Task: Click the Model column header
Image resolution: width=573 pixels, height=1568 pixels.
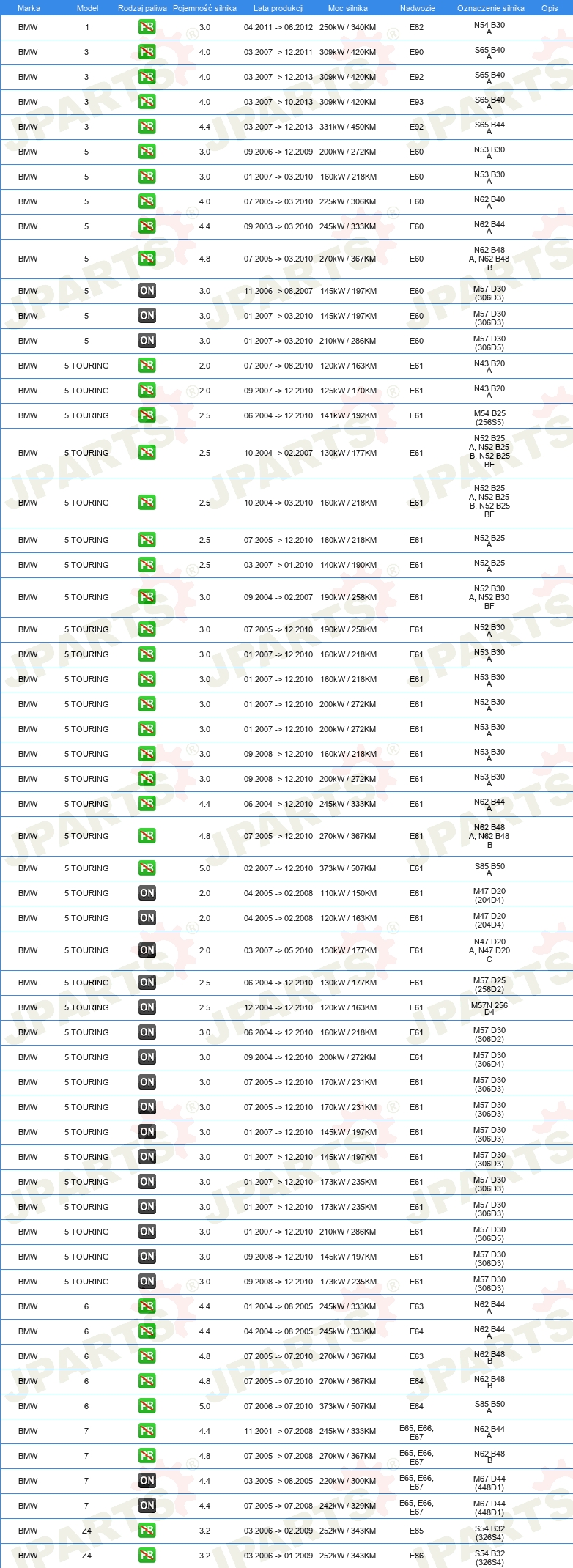Action: pos(87,8)
